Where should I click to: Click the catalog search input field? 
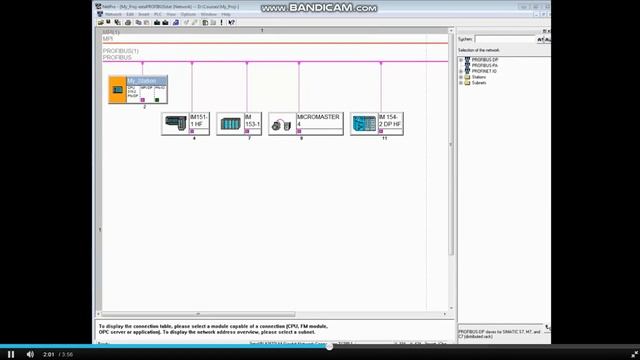[x=505, y=39]
